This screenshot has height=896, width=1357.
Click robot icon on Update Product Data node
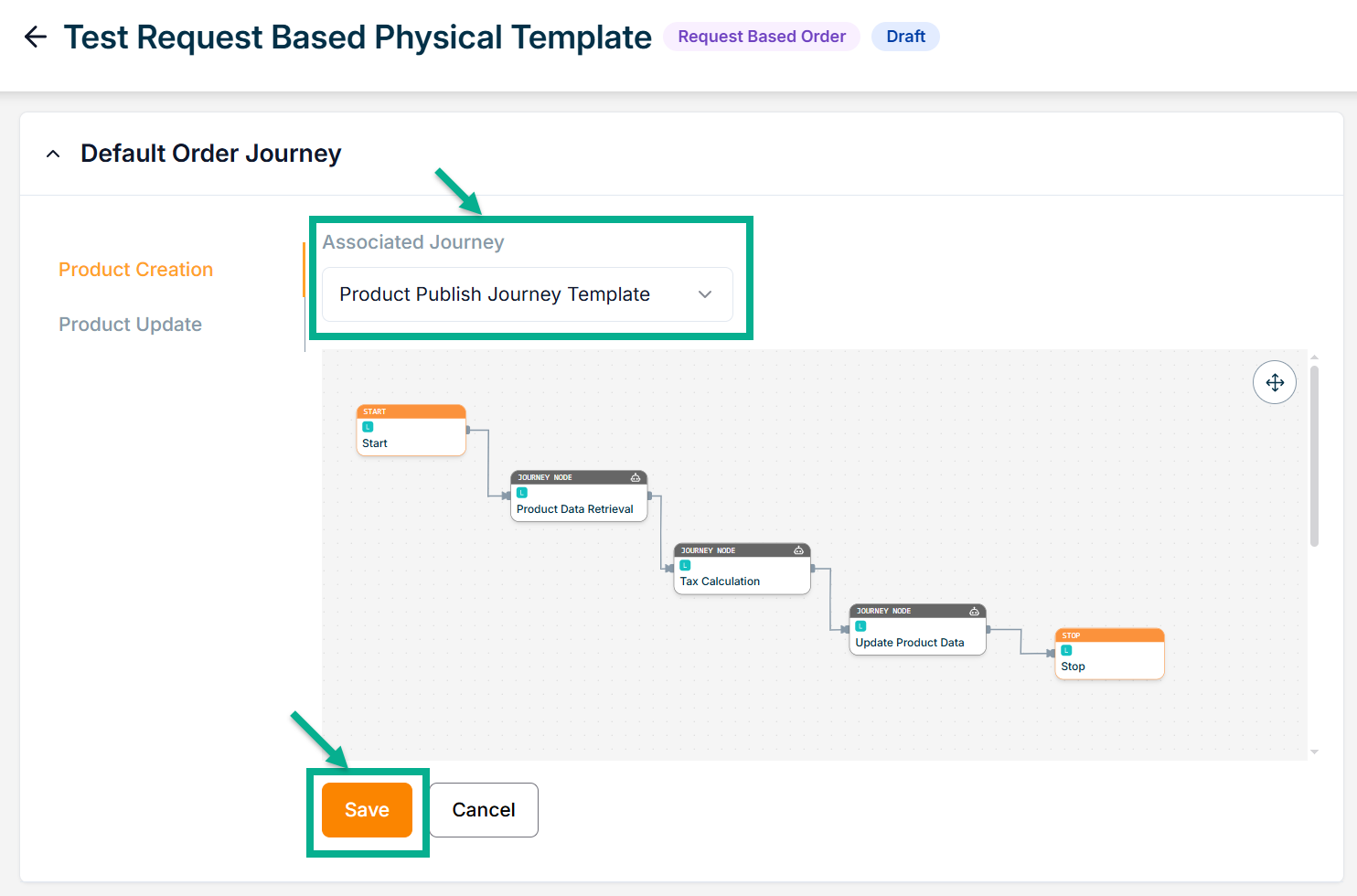(974, 611)
